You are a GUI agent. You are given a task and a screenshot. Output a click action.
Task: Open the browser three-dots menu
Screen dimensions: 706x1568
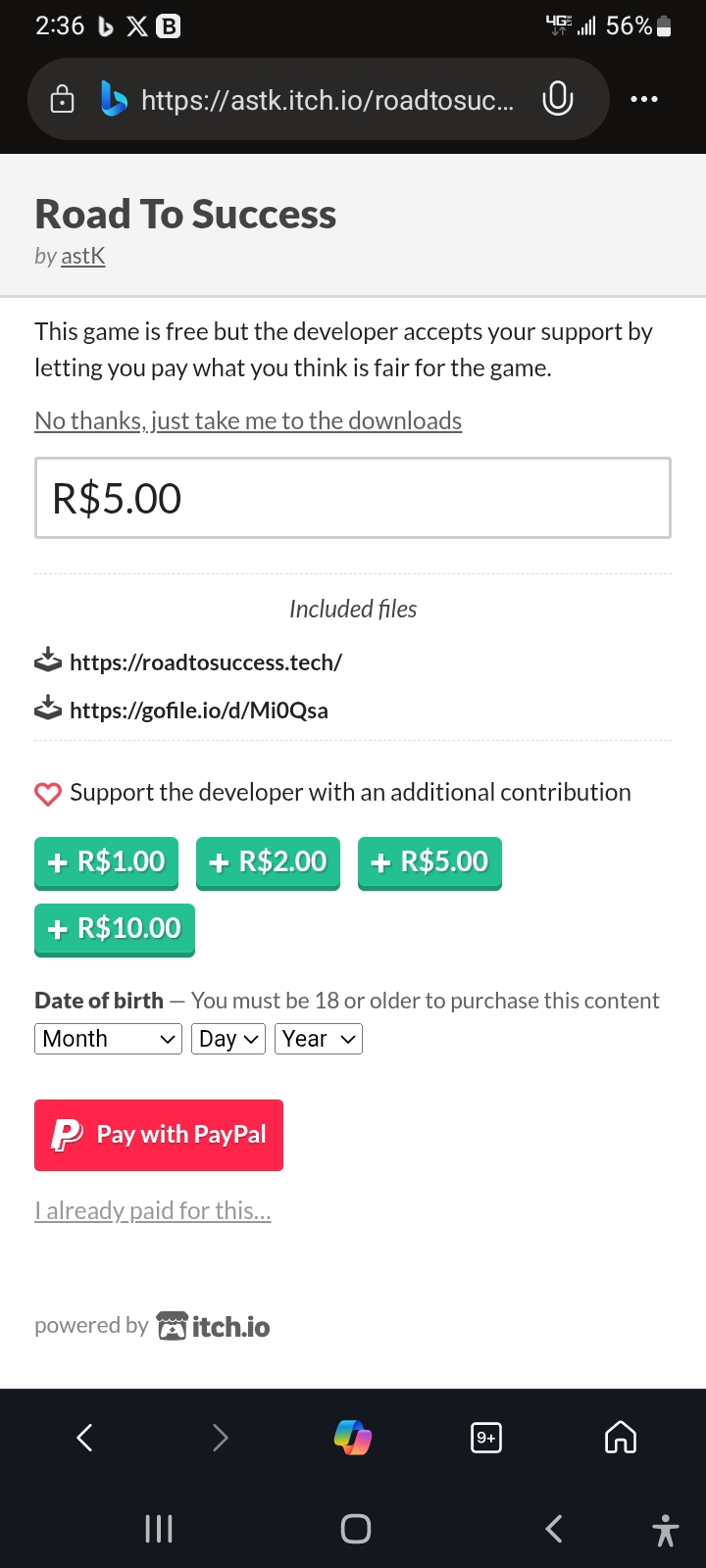(643, 99)
